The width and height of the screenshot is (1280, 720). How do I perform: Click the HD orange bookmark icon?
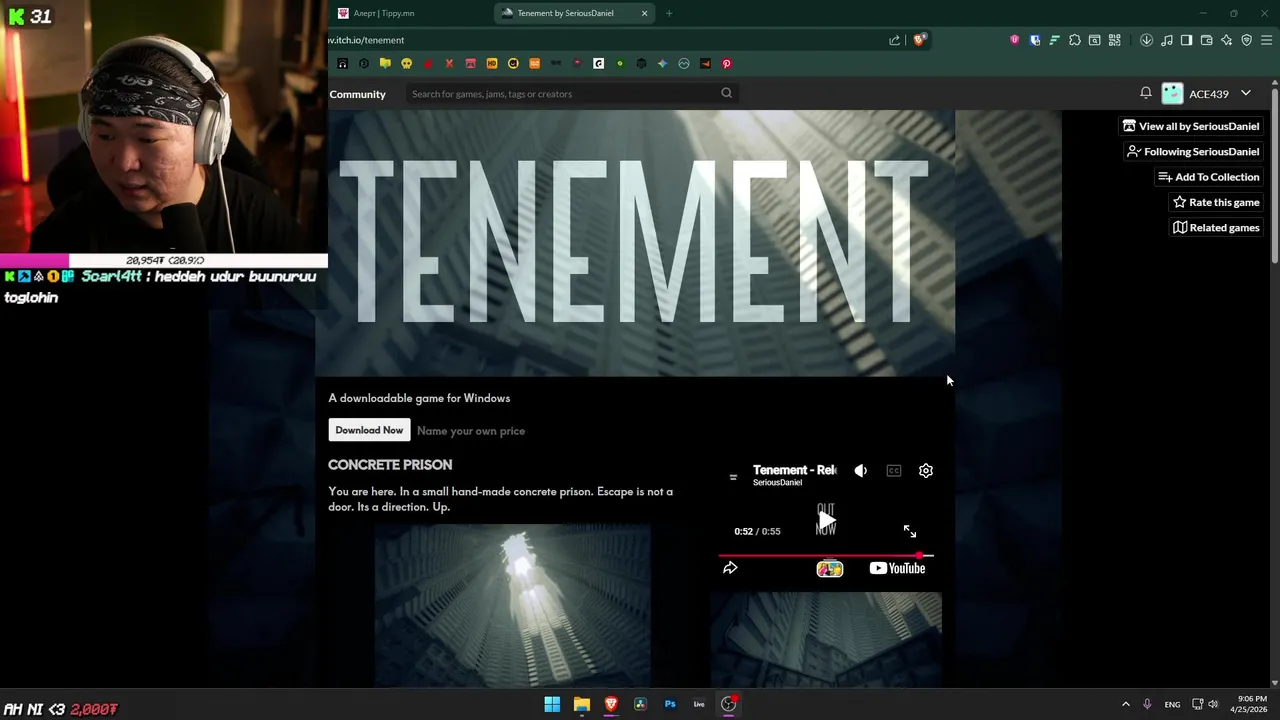pyautogui.click(x=492, y=63)
